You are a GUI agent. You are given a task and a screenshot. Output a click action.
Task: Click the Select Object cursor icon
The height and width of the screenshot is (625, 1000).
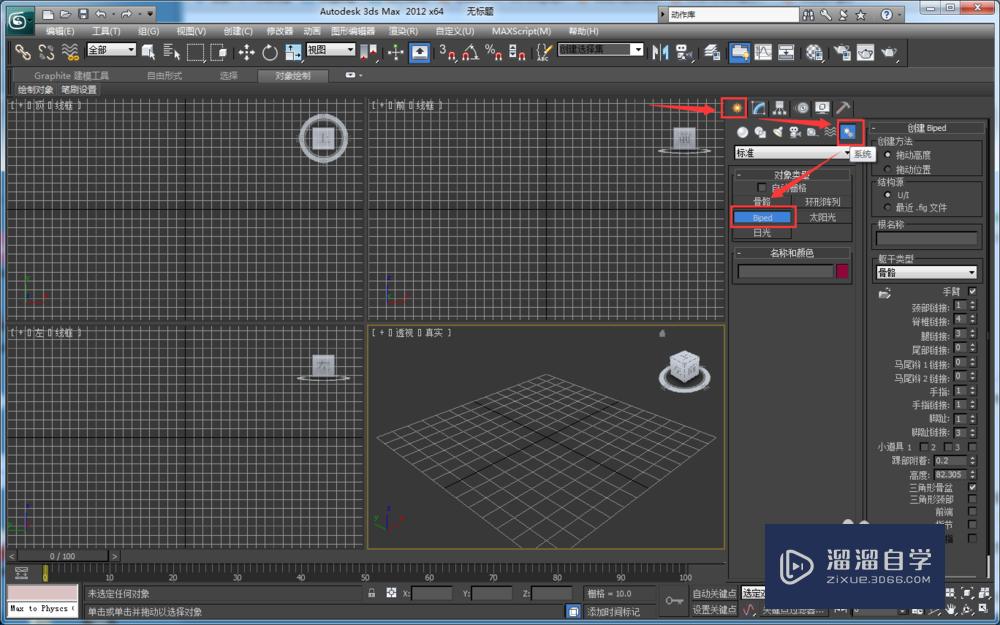[149, 52]
